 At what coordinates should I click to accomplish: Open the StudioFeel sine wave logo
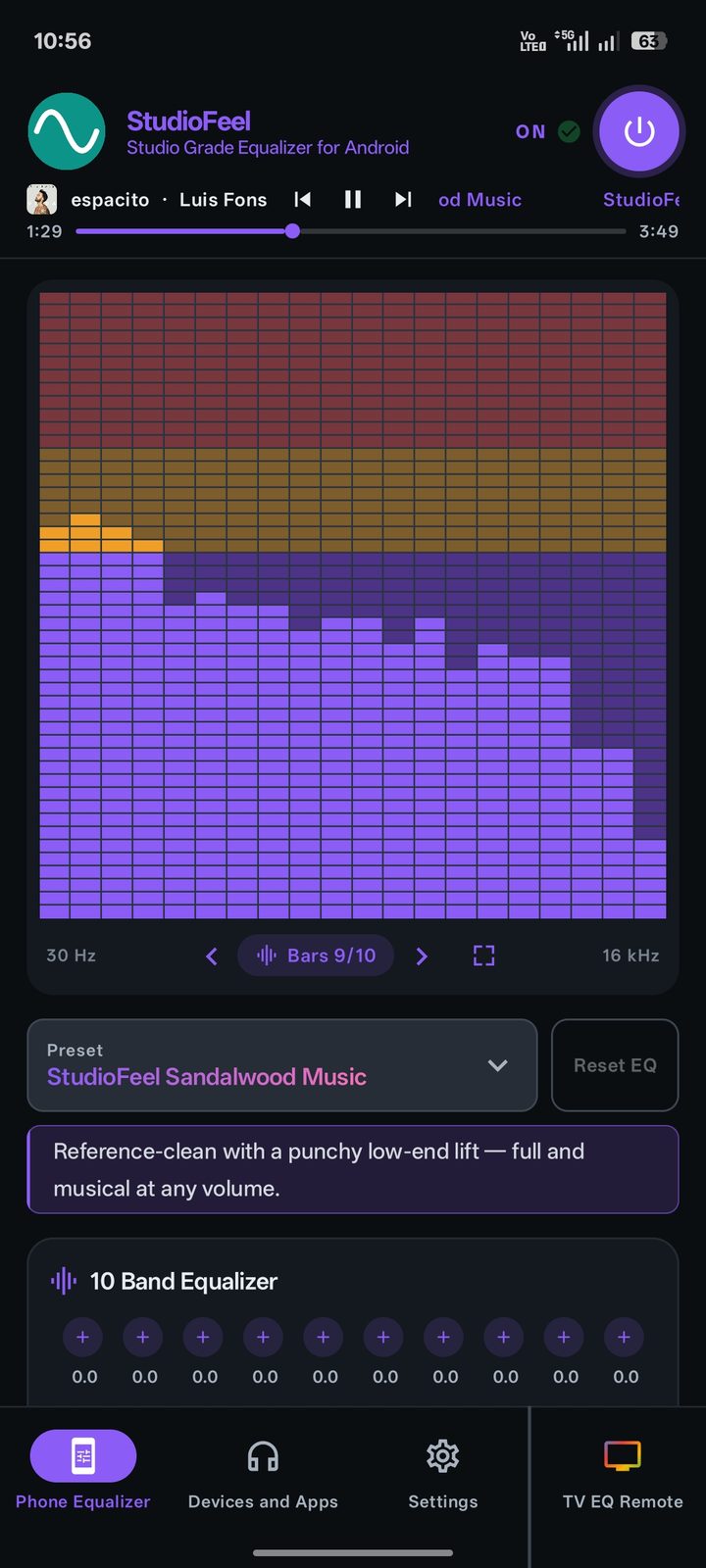(x=67, y=131)
